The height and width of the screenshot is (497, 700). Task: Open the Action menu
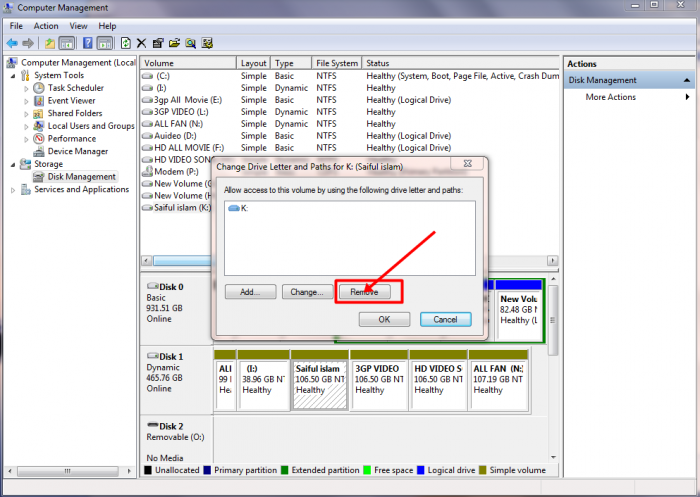pyautogui.click(x=46, y=26)
